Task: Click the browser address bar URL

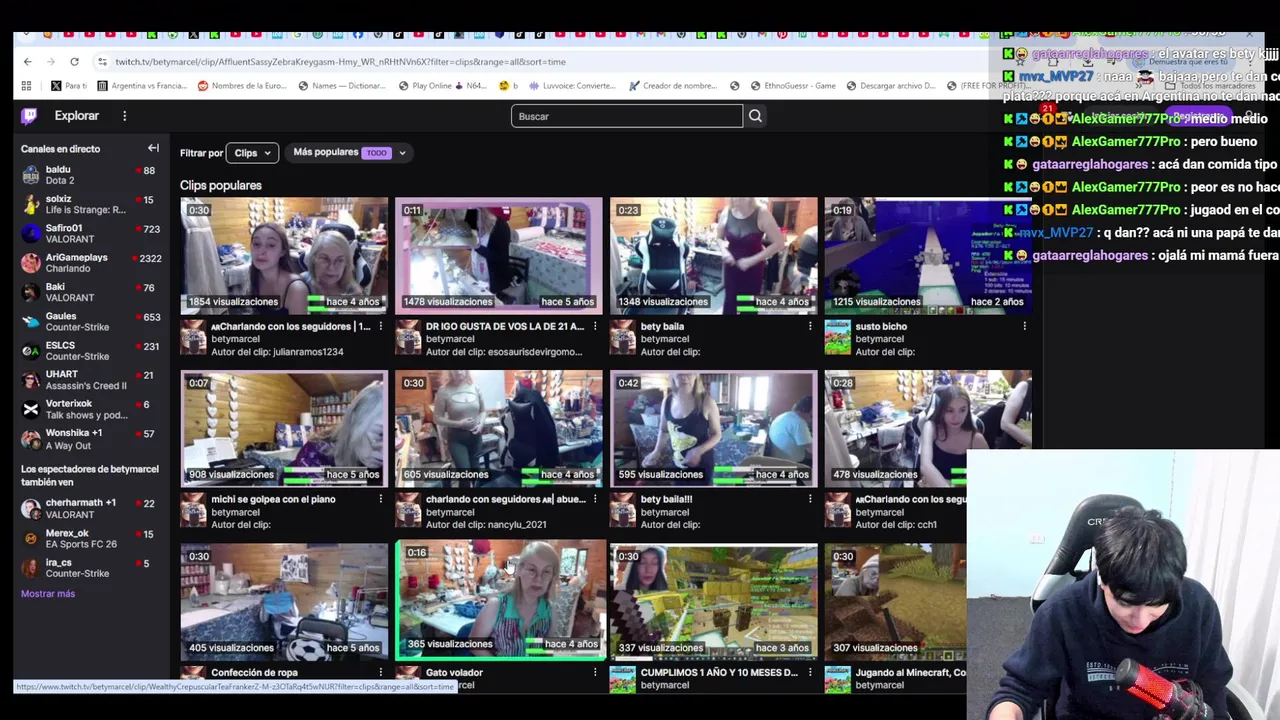Action: [340, 62]
